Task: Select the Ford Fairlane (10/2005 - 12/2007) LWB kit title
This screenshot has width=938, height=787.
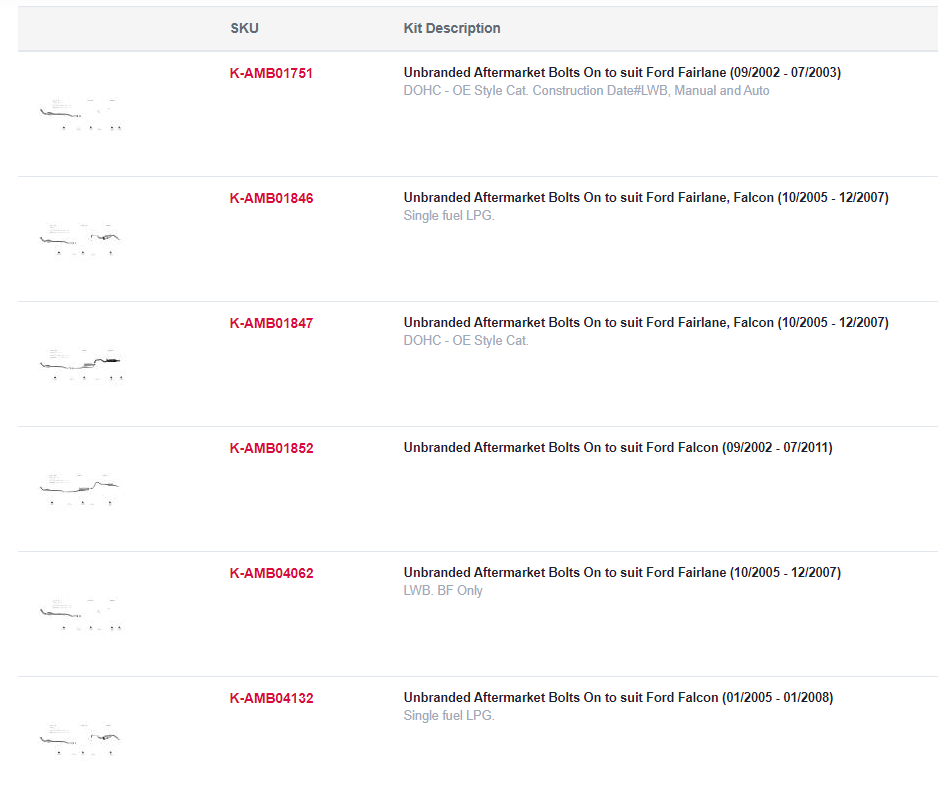Action: tap(622, 572)
